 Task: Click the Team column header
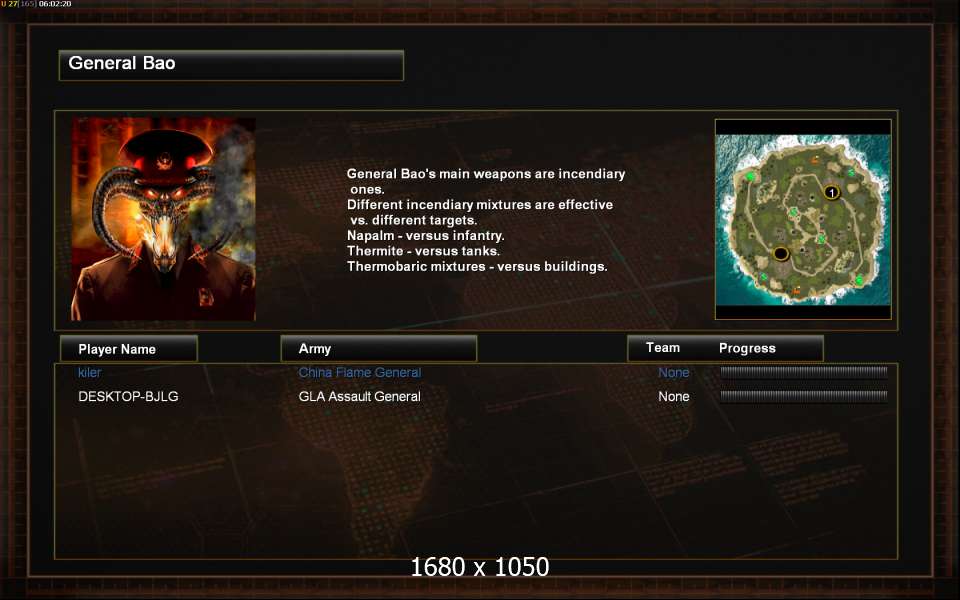pos(662,348)
